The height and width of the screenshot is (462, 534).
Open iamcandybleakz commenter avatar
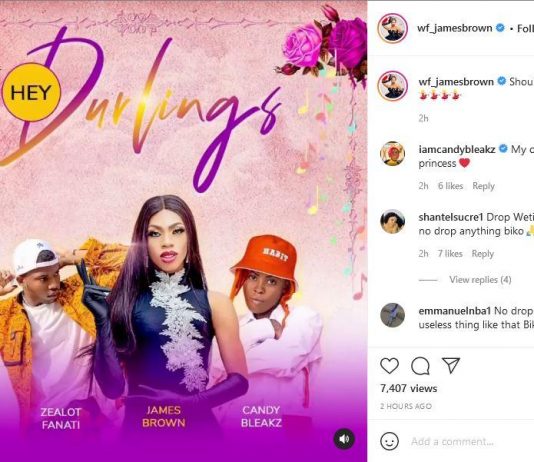click(393, 154)
